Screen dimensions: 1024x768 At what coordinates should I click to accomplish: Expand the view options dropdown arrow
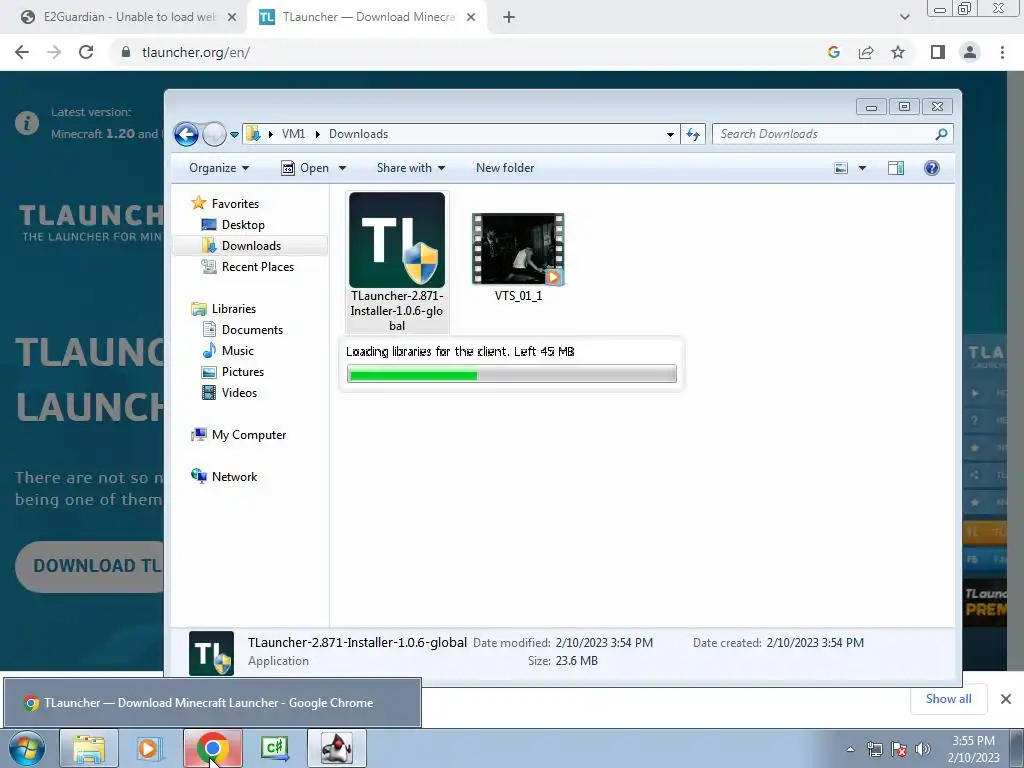[862, 168]
